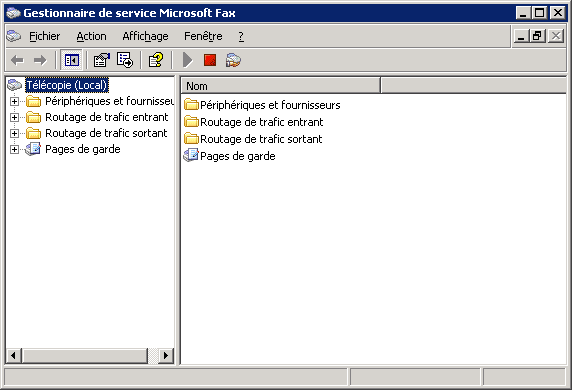Viewport: 572px width, 390px height.
Task: Stop the fax service with red square
Action: [x=210, y=60]
